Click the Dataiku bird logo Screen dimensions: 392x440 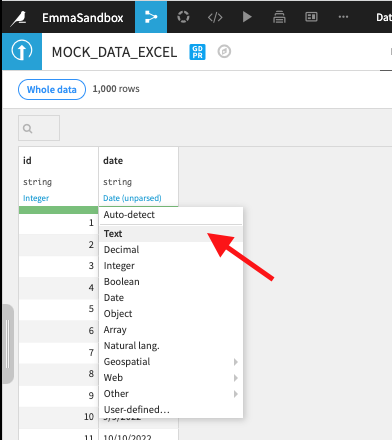[x=19, y=18]
